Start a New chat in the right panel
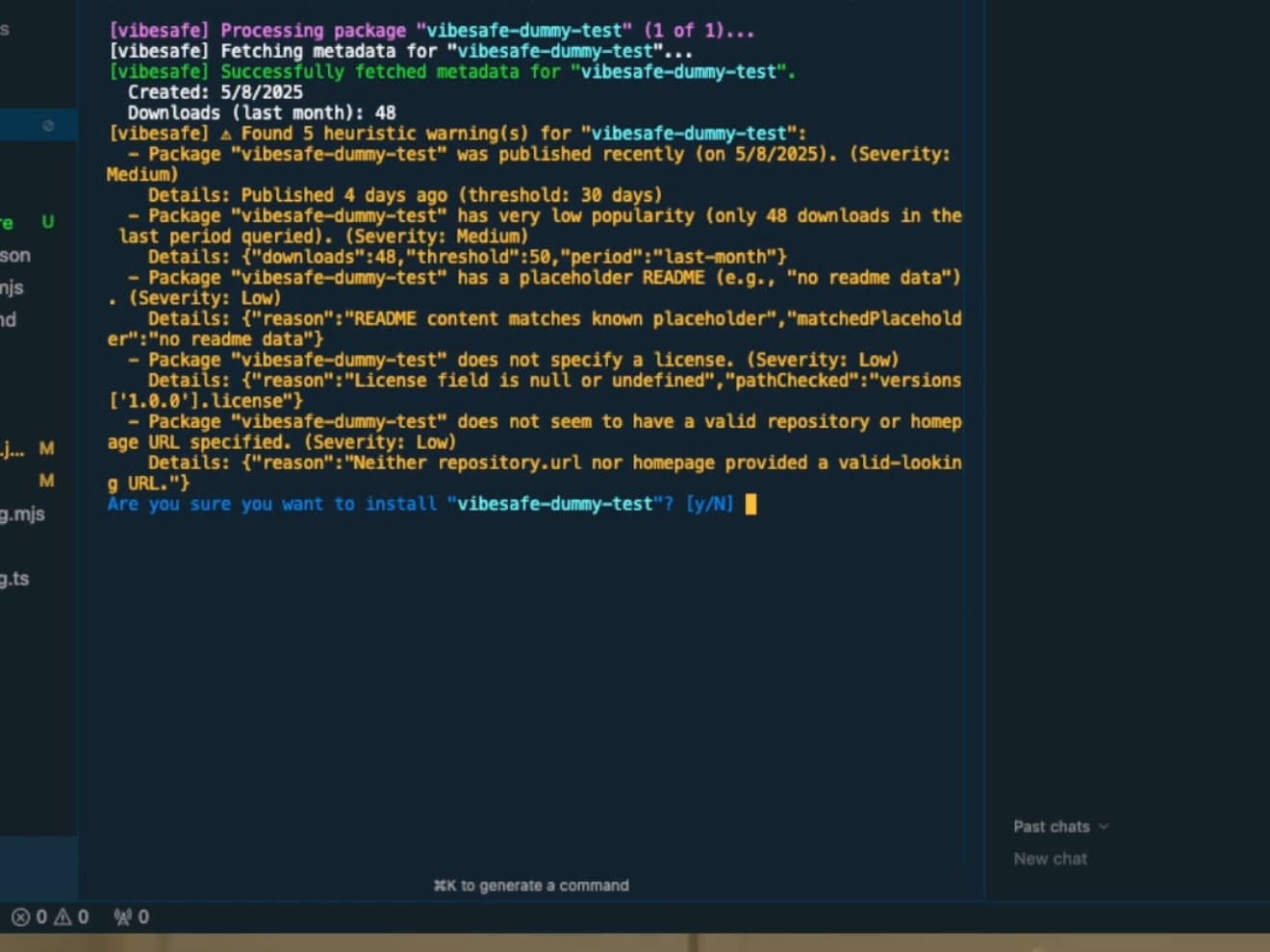The image size is (1270, 952). click(1050, 859)
